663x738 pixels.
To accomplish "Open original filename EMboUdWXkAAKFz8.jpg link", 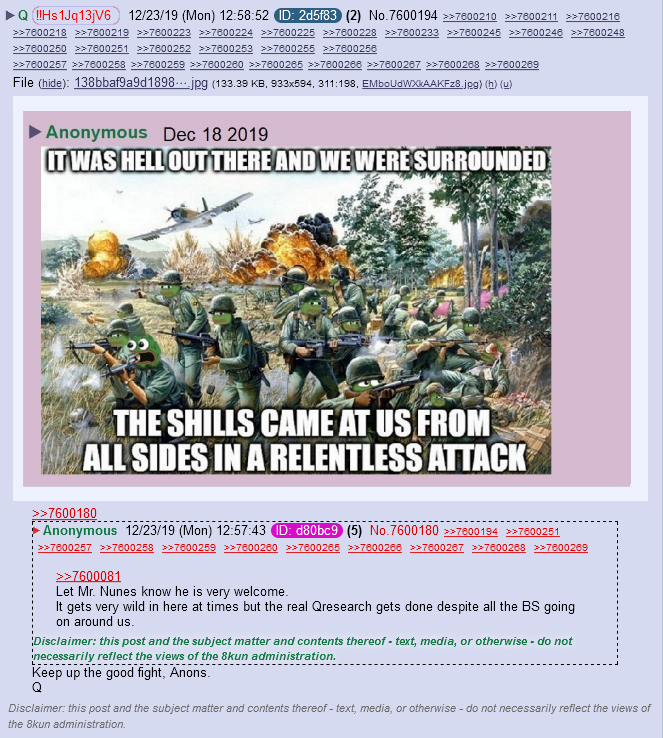I will tap(422, 84).
